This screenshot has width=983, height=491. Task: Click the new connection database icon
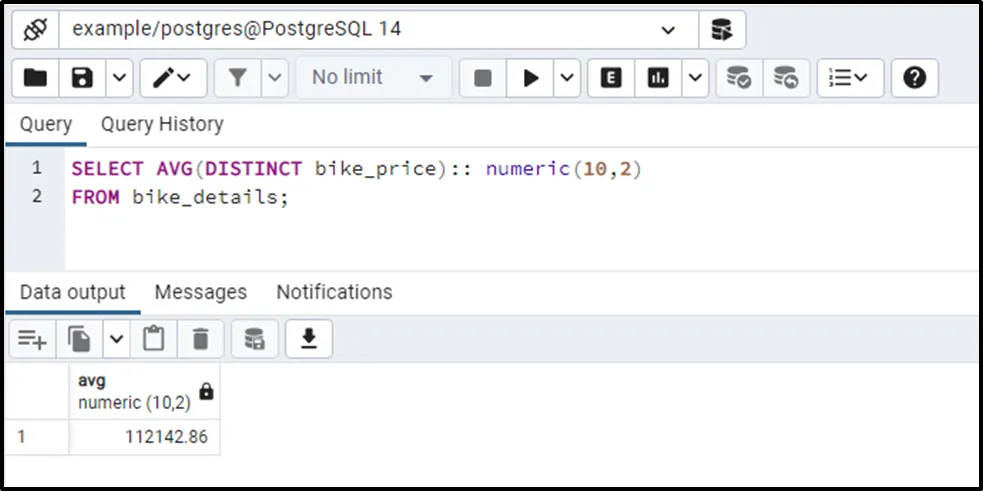coord(721,30)
